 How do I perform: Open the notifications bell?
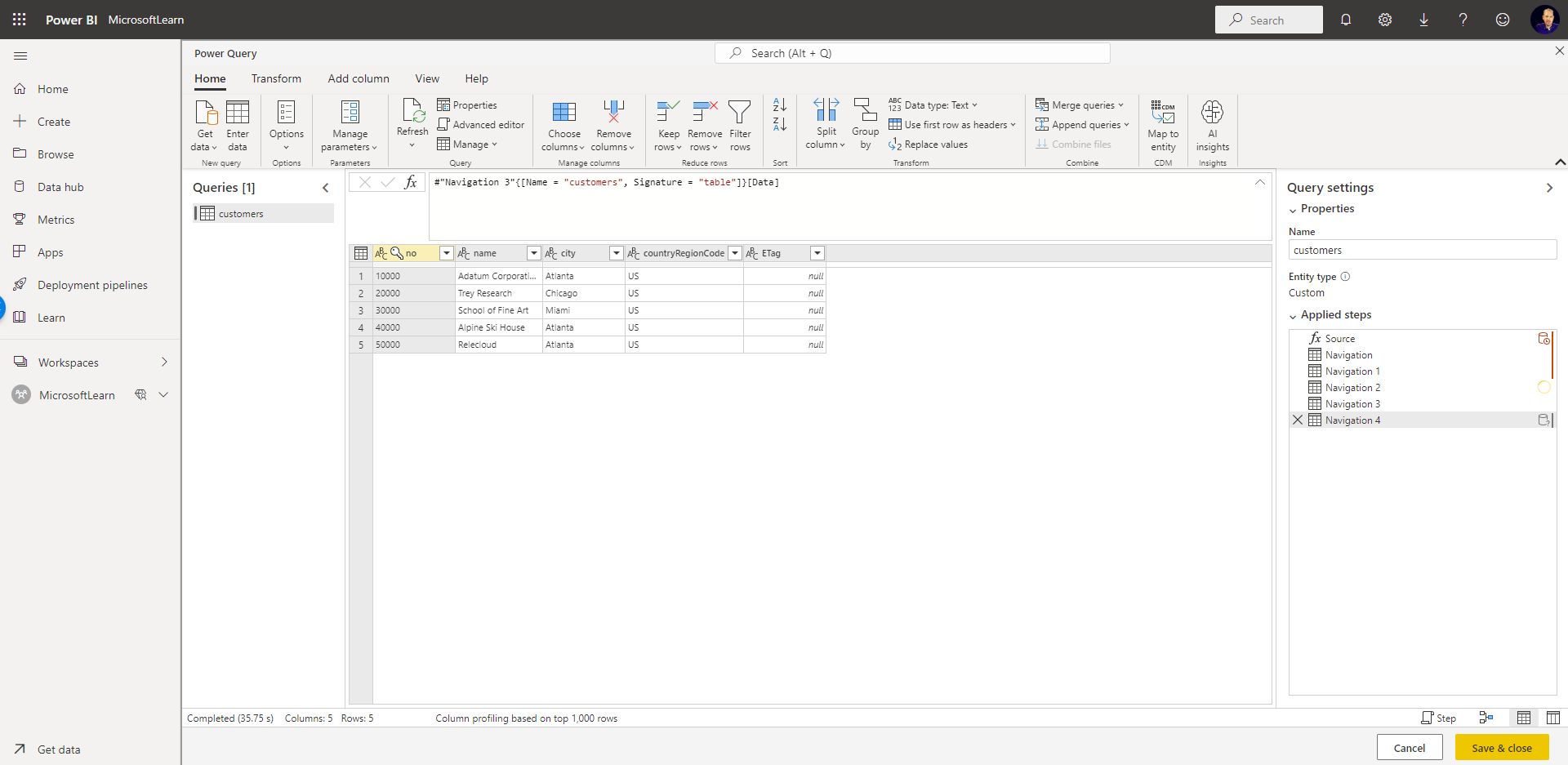click(x=1346, y=20)
